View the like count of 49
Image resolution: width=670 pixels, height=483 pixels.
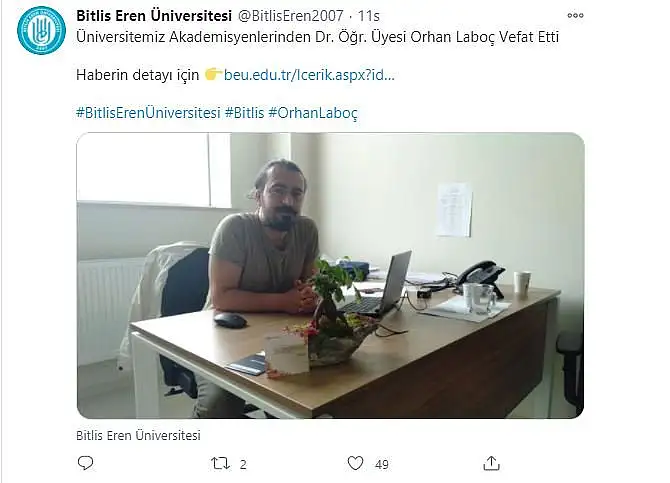coord(382,465)
